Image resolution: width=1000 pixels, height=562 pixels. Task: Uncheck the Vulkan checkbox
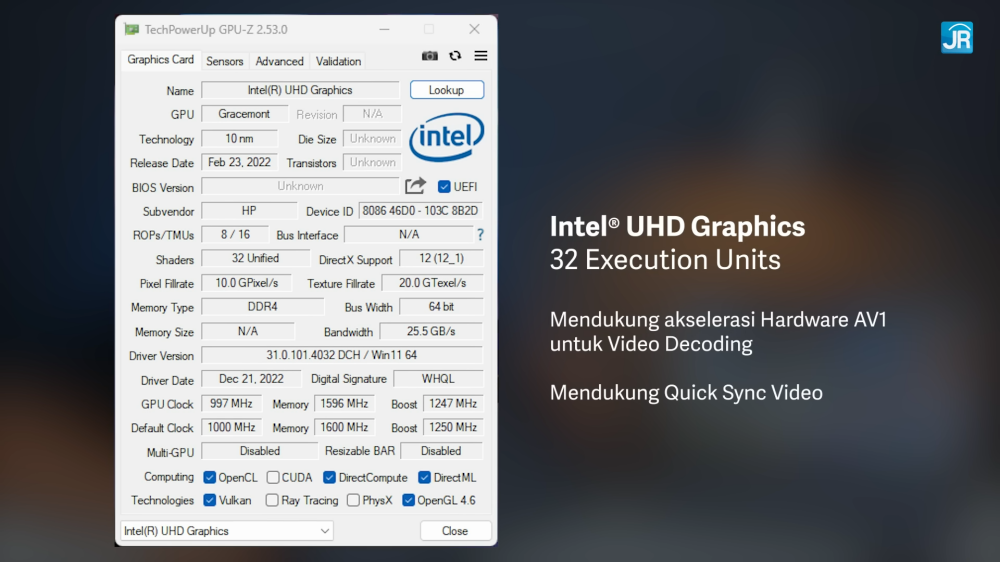click(x=210, y=500)
